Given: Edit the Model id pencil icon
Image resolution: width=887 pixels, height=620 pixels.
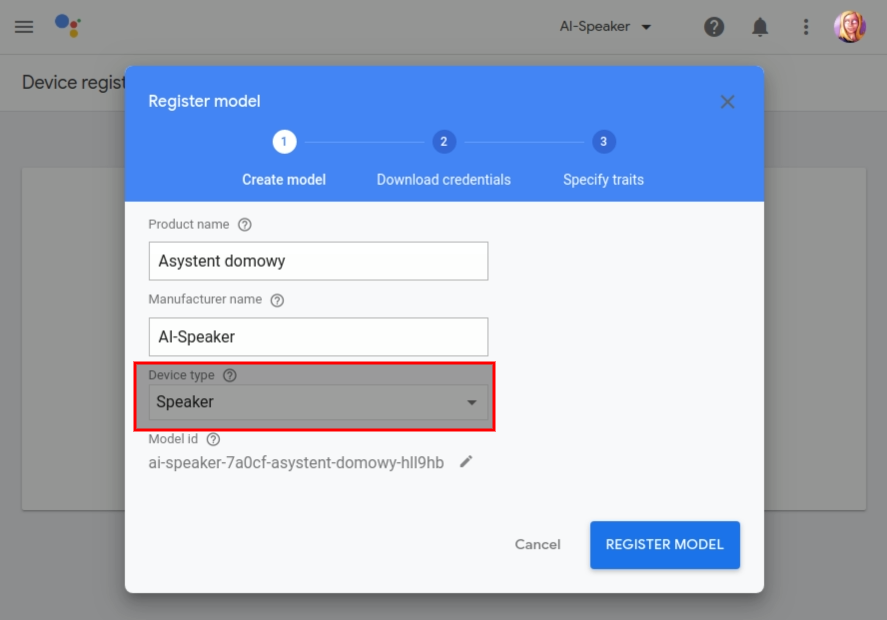Looking at the screenshot, I should point(466,462).
